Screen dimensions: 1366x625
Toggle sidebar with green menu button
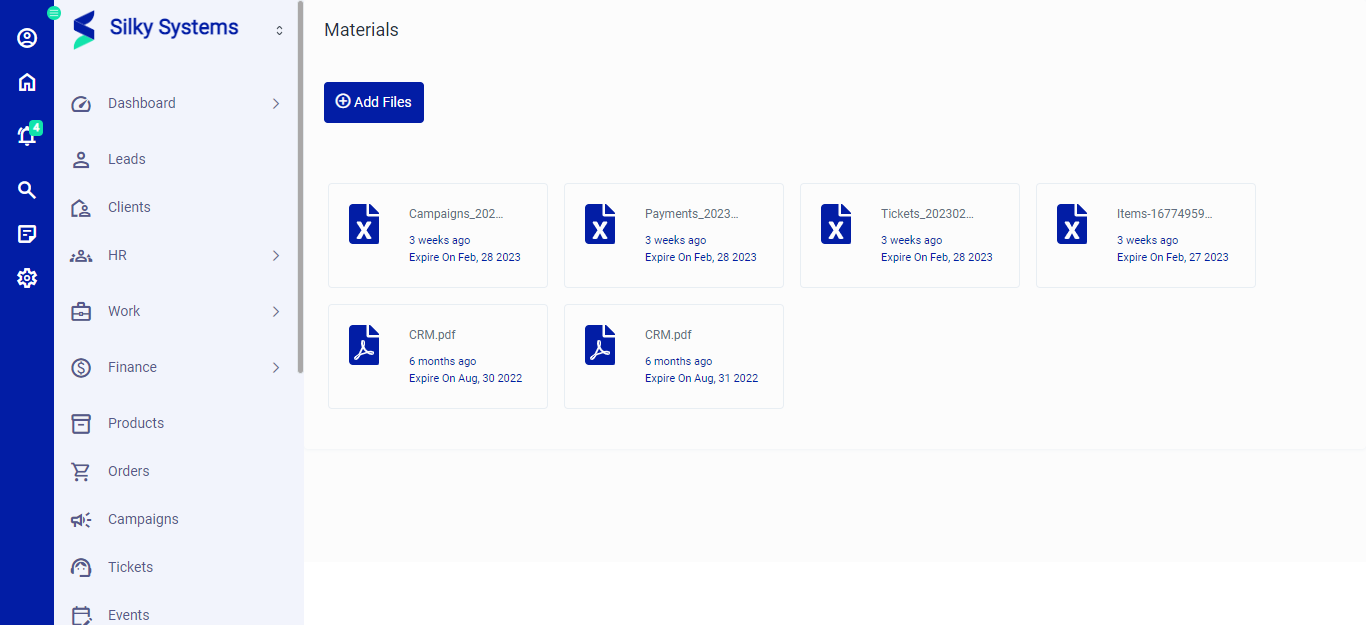coord(54,13)
